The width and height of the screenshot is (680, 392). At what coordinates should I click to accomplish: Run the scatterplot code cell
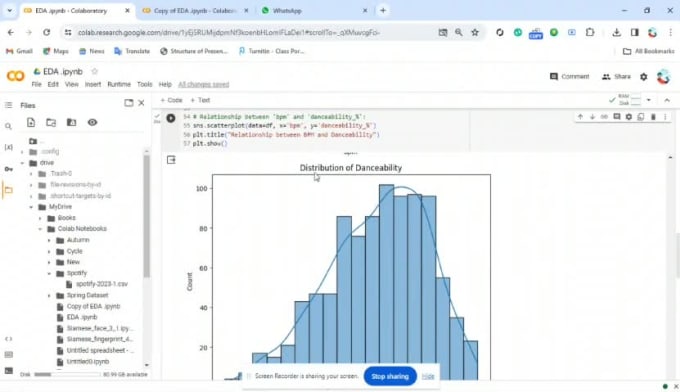coord(171,118)
